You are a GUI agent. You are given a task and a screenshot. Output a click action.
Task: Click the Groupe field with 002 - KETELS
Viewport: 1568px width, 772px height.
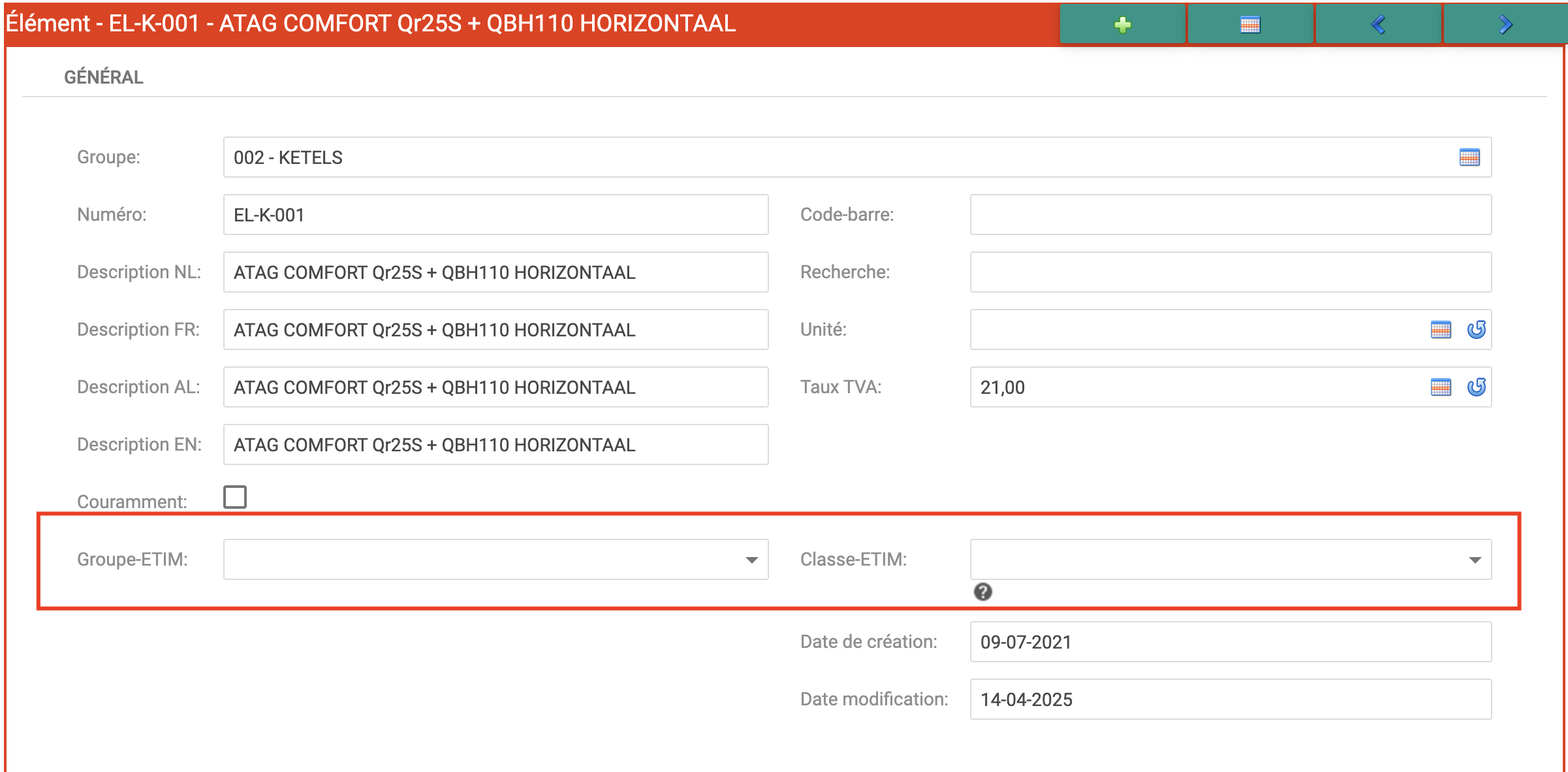click(857, 157)
